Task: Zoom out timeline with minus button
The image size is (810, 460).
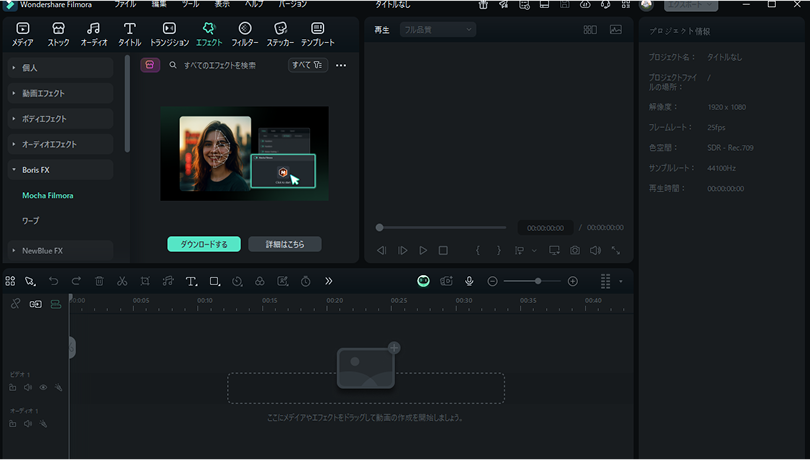Action: [x=492, y=281]
